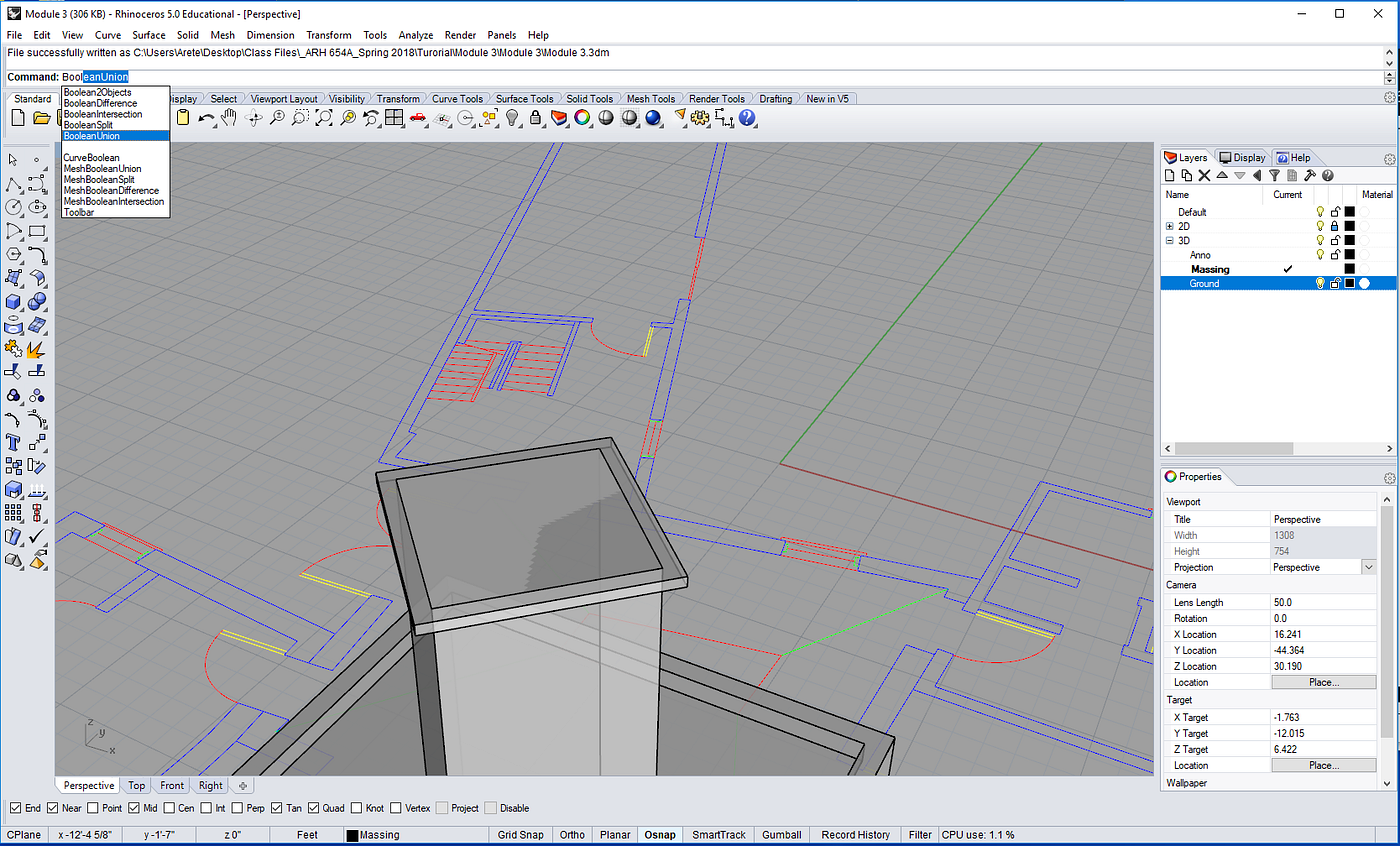Uncheck the End osnap checkbox
The image size is (1400, 846).
pos(15,808)
